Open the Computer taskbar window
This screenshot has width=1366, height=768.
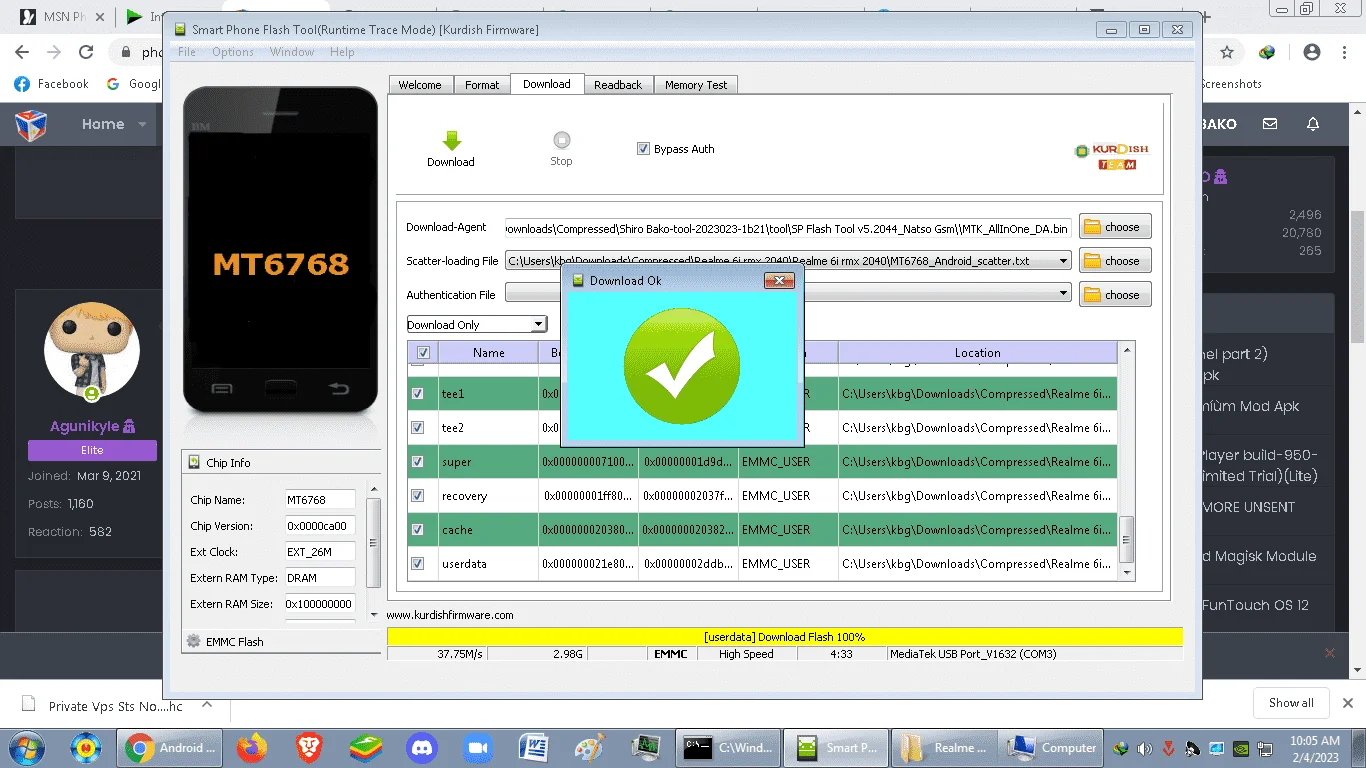coord(1052,747)
